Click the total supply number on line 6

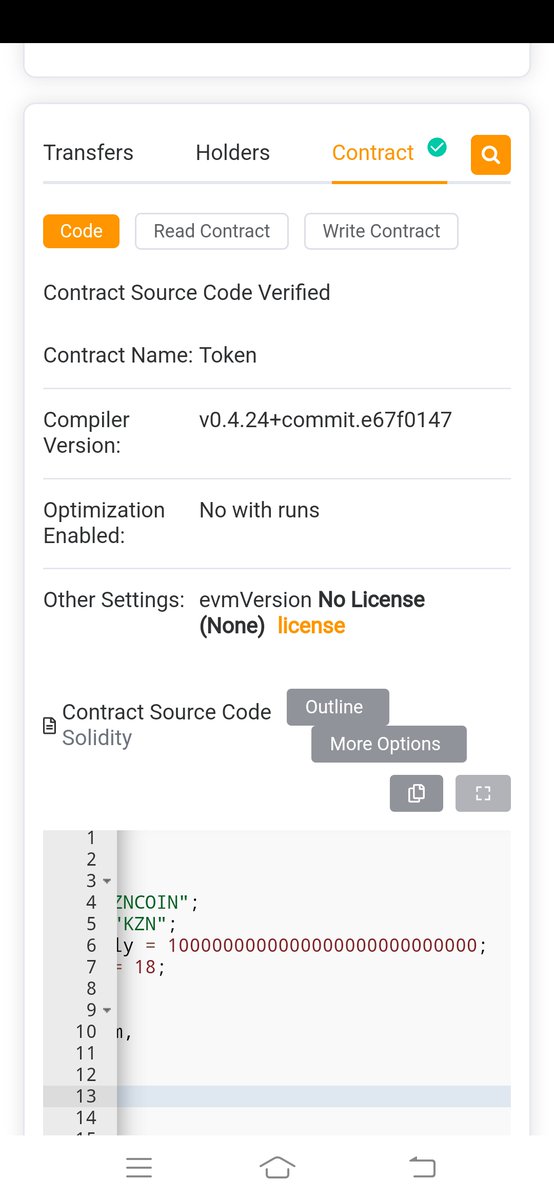(x=323, y=946)
